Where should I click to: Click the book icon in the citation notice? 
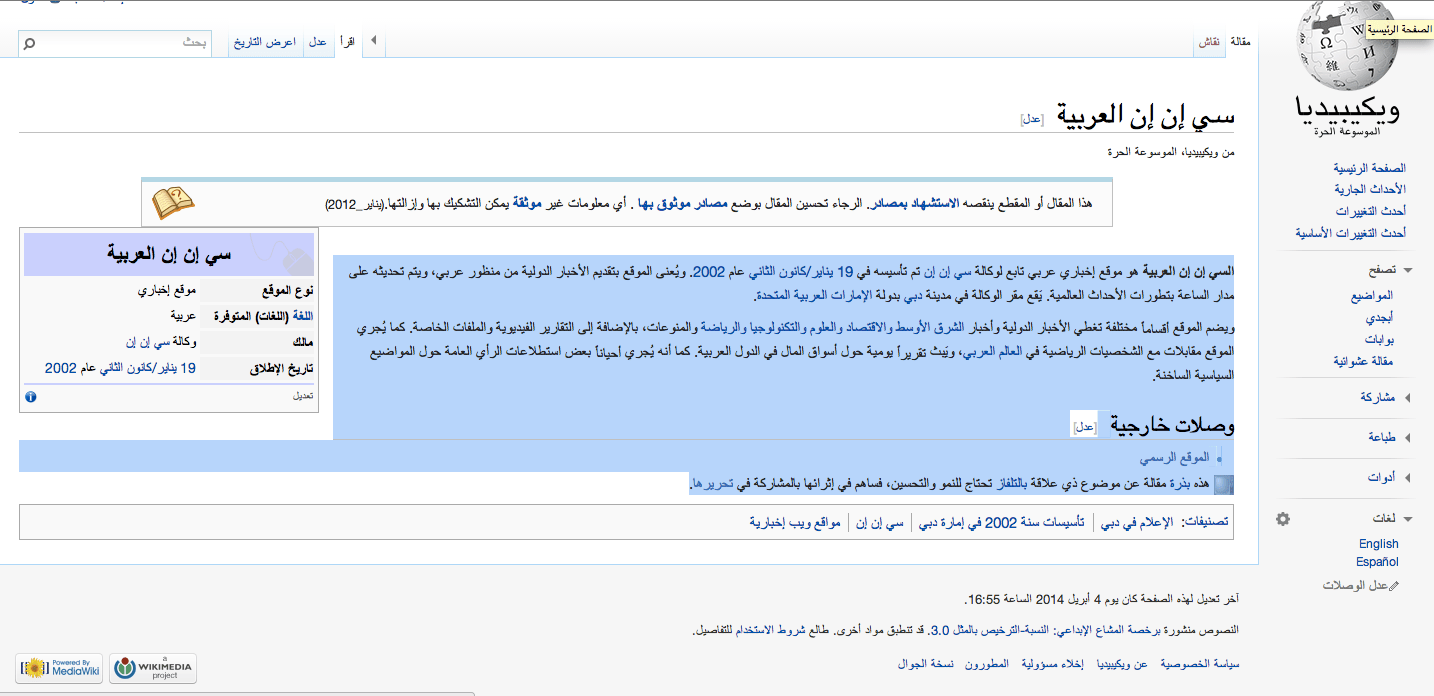[x=173, y=203]
